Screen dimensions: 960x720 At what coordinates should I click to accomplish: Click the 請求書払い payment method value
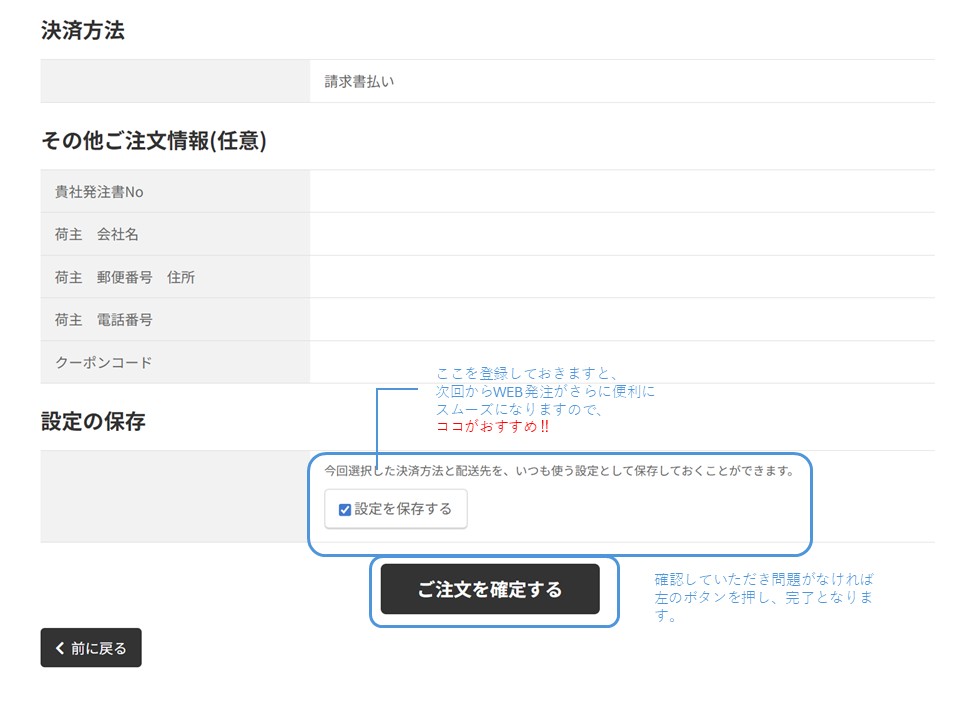click(359, 82)
